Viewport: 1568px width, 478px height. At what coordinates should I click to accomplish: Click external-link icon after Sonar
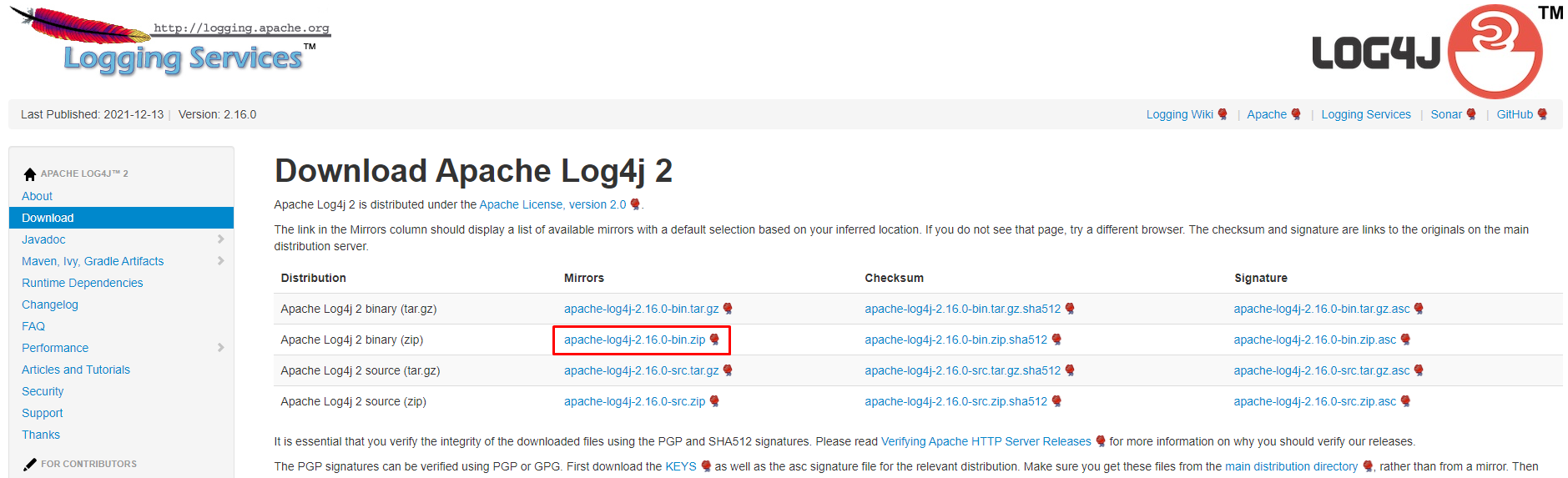click(1471, 114)
